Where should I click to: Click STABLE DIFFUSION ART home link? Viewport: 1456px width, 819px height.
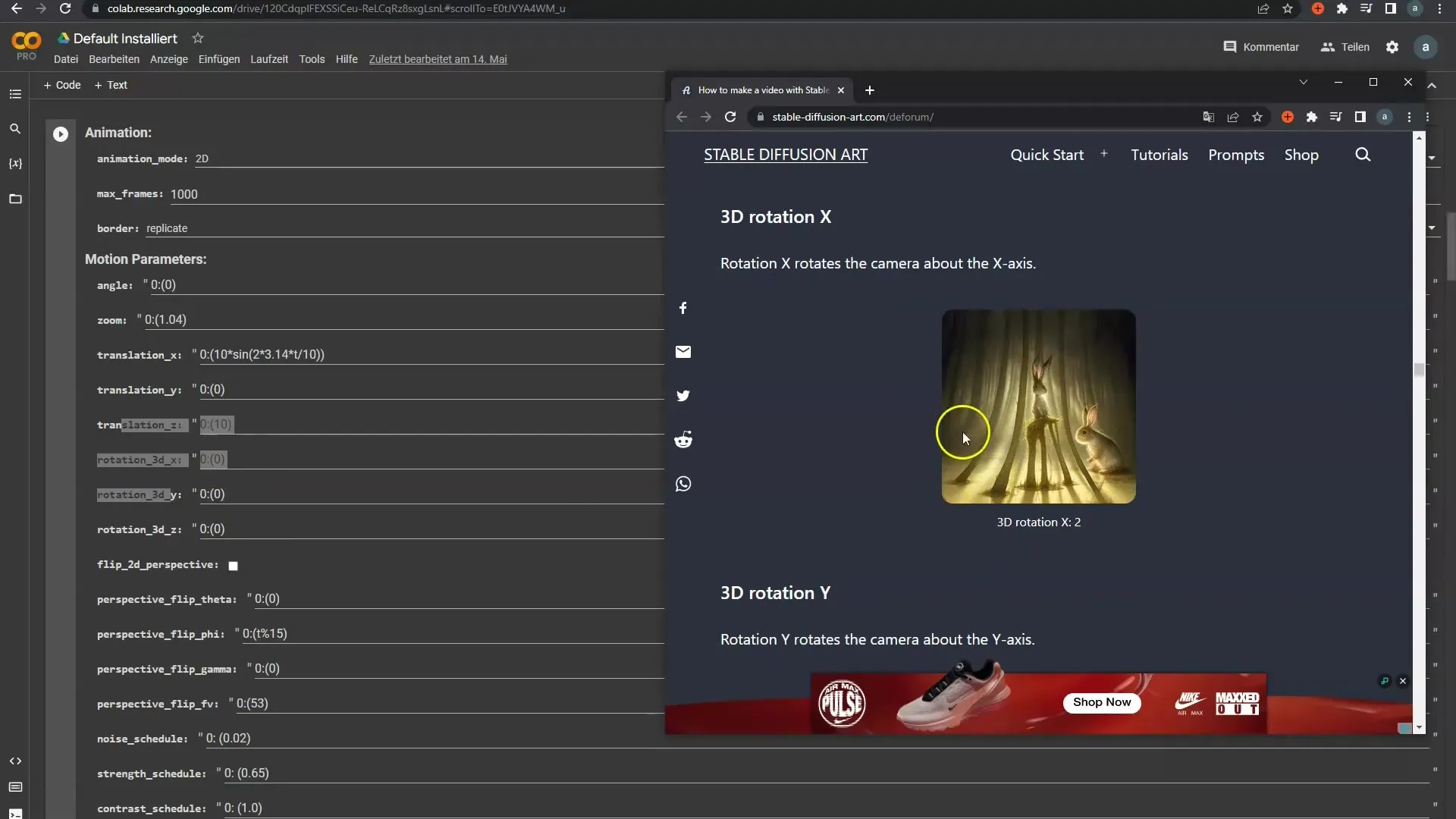[x=786, y=155]
